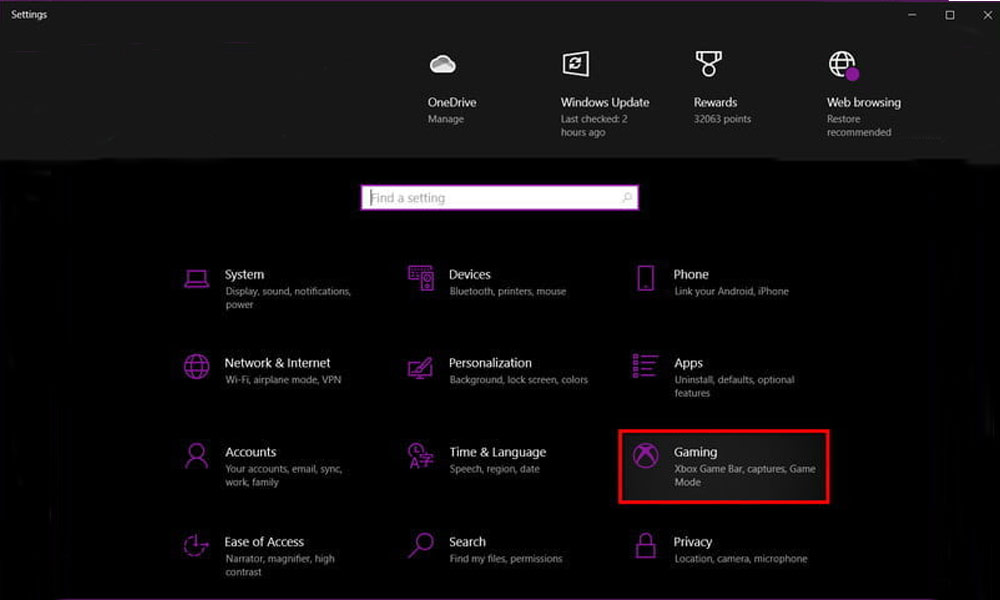The height and width of the screenshot is (600, 1000).
Task: Select the Gaming Xbox icon
Action: pyautogui.click(x=645, y=456)
